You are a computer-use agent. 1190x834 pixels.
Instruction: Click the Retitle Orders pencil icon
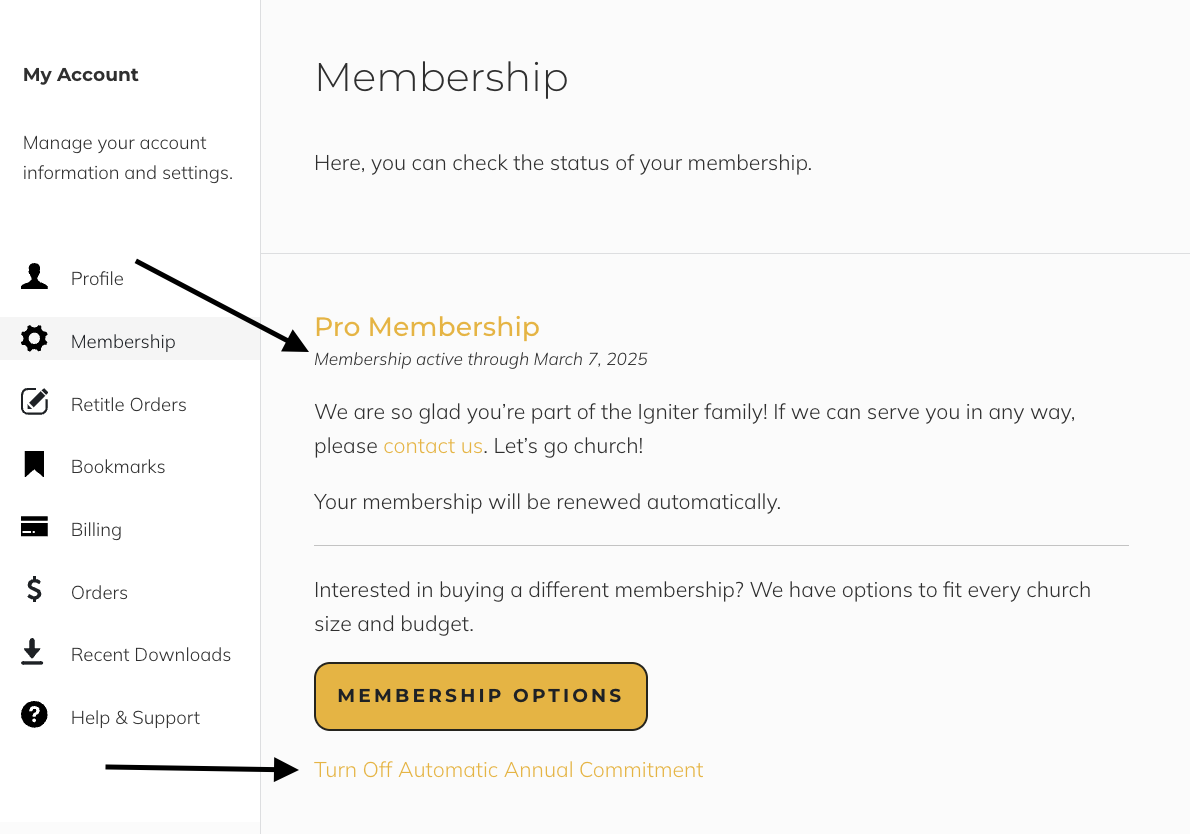[35, 402]
